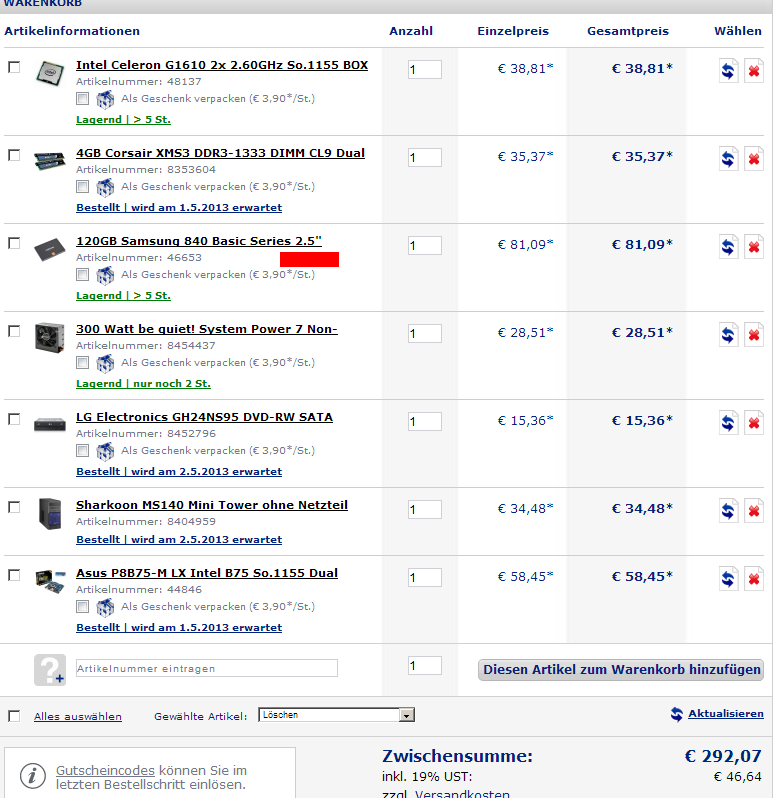Click gift box icon under Corsair XMS3
777x798 pixels.
coord(105,187)
